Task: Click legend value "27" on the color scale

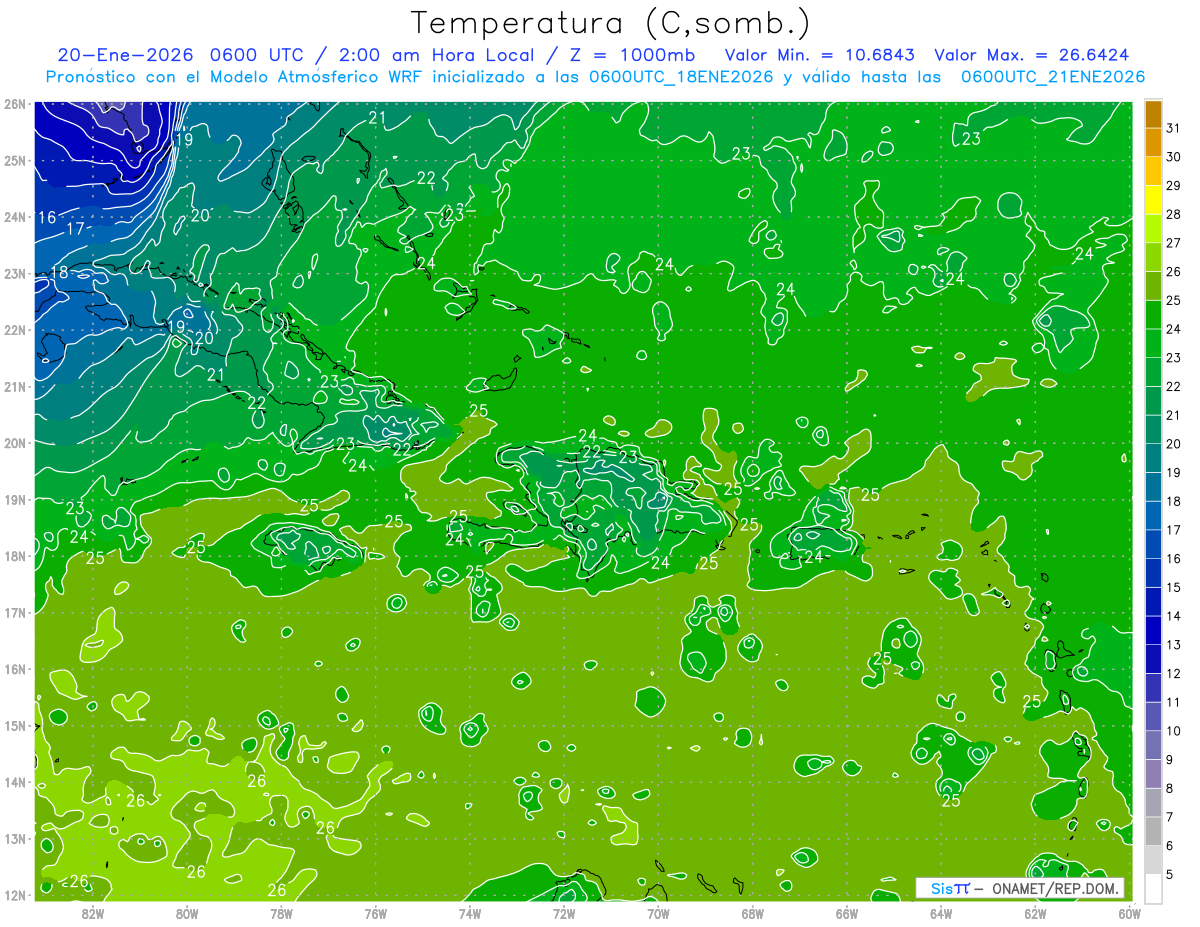Action: (x=1174, y=242)
